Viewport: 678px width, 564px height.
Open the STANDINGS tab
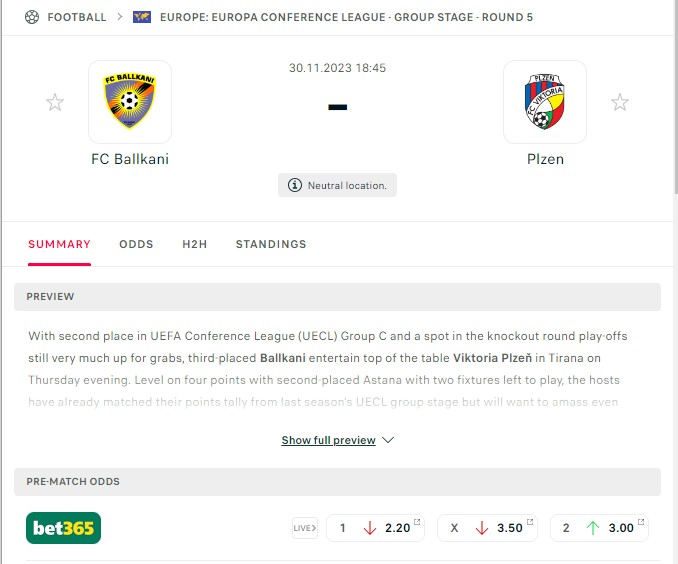pyautogui.click(x=271, y=244)
